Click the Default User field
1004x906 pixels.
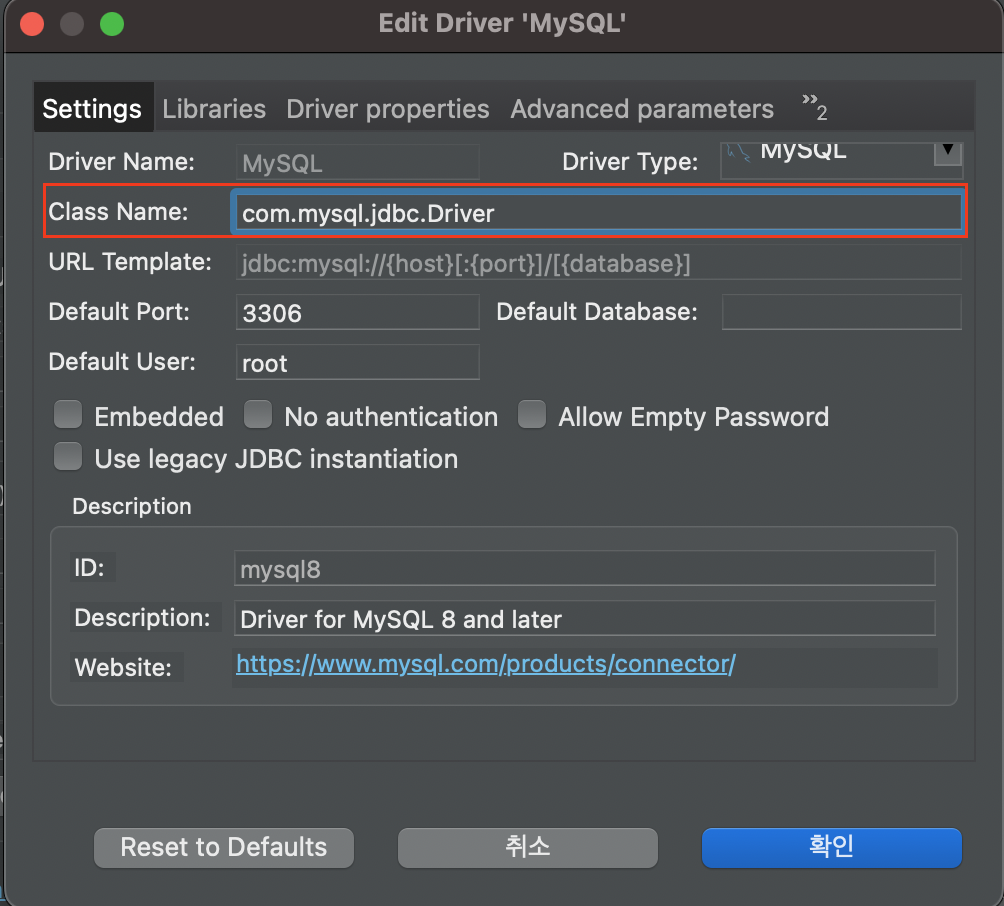(x=358, y=362)
